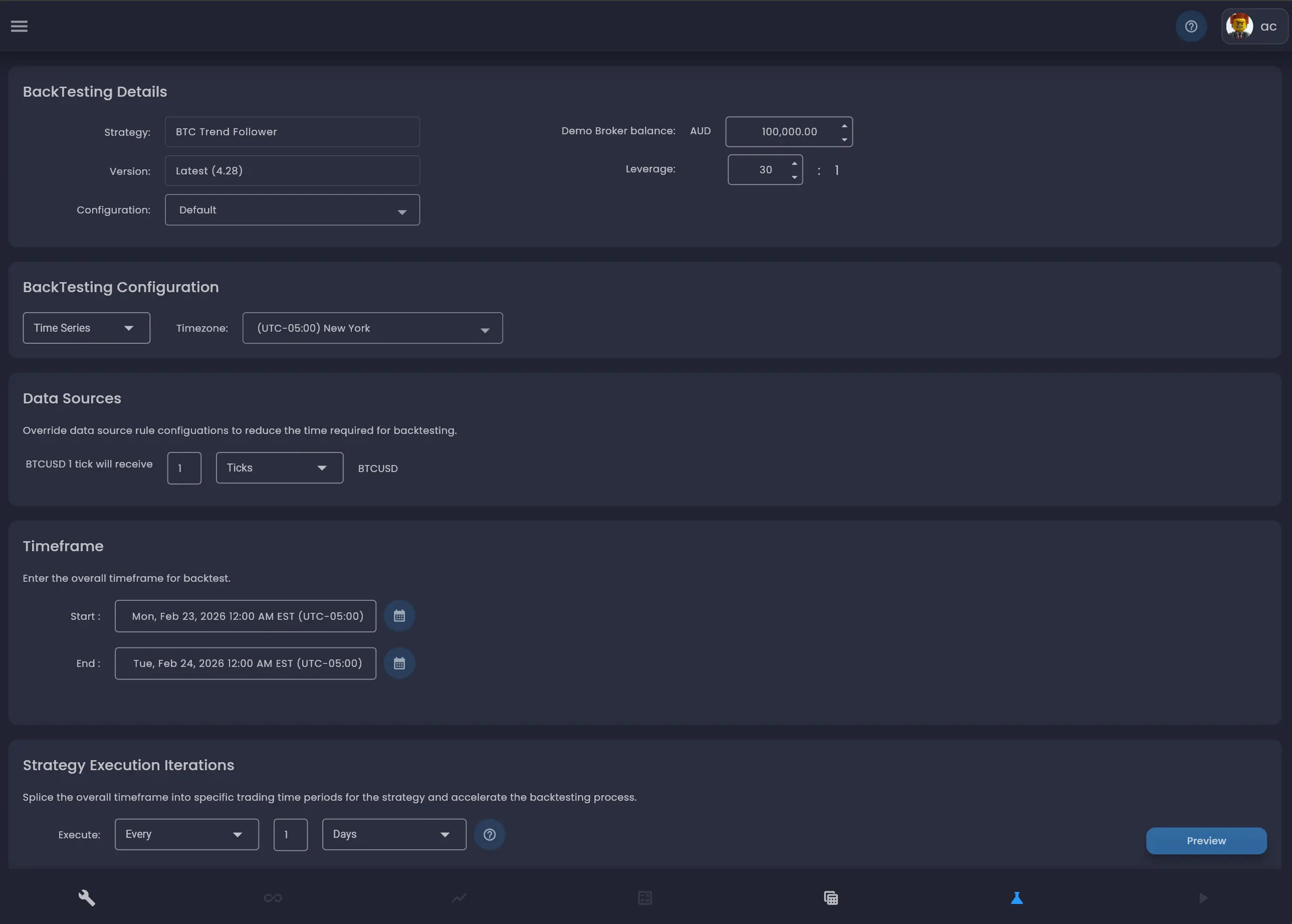Click the help circle next to Execute settings

coord(489,834)
